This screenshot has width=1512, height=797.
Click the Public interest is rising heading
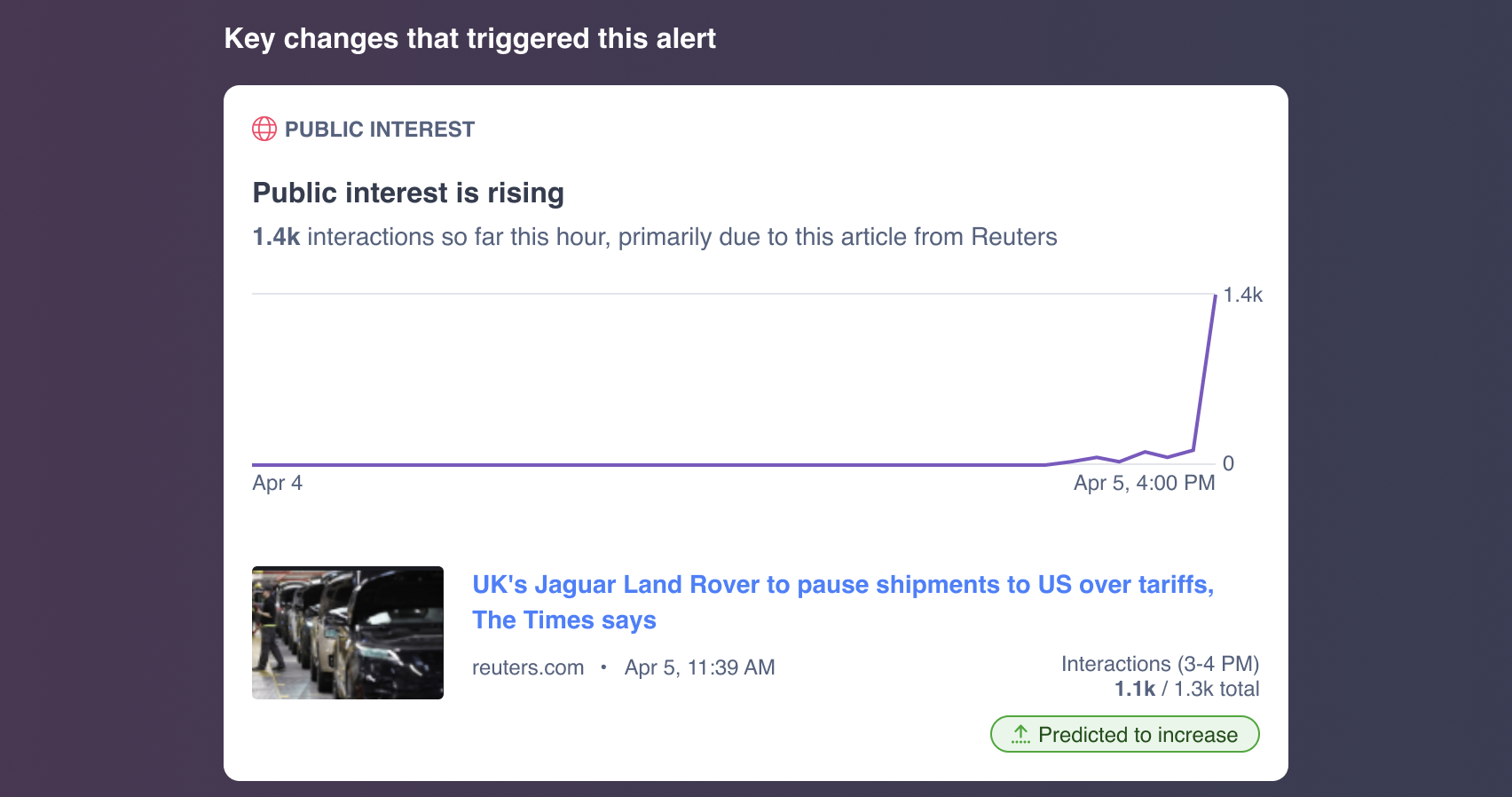pyautogui.click(x=408, y=193)
